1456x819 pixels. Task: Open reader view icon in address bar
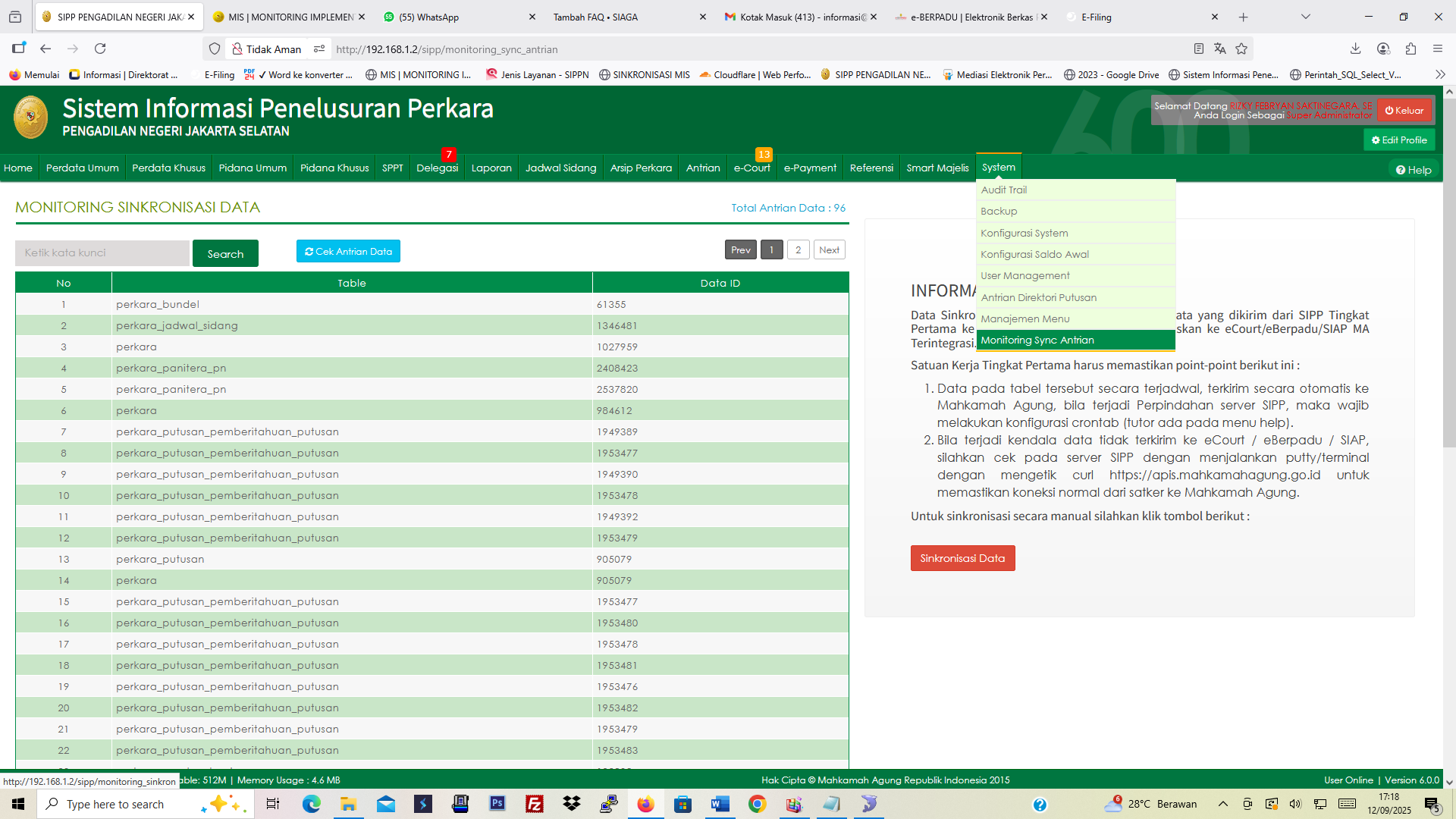click(1199, 49)
